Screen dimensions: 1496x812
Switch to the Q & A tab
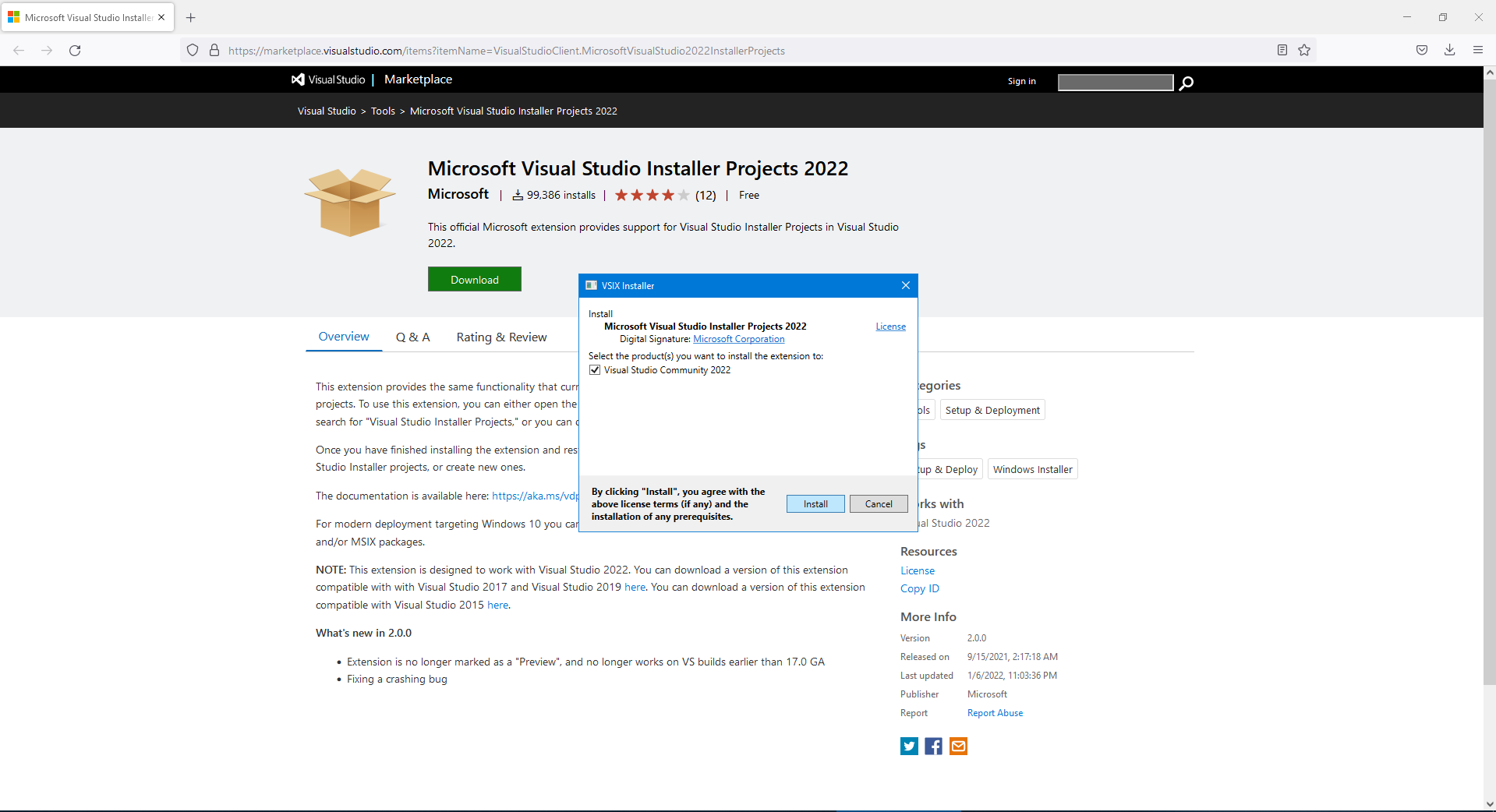(x=413, y=337)
